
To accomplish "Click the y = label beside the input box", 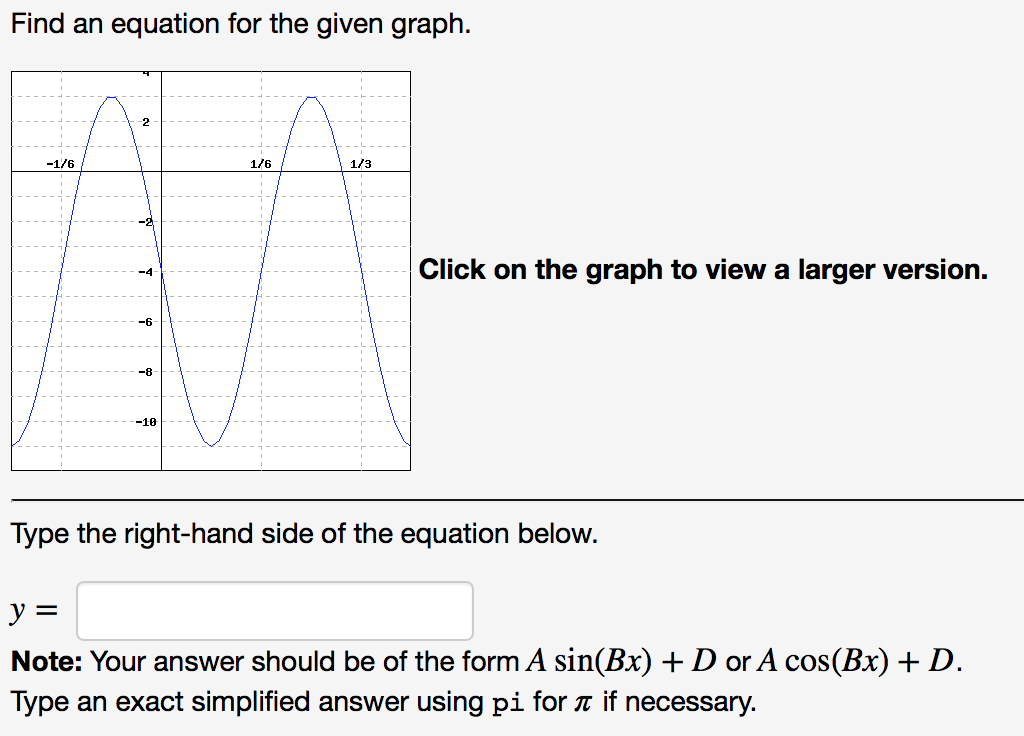I will point(33,608).
